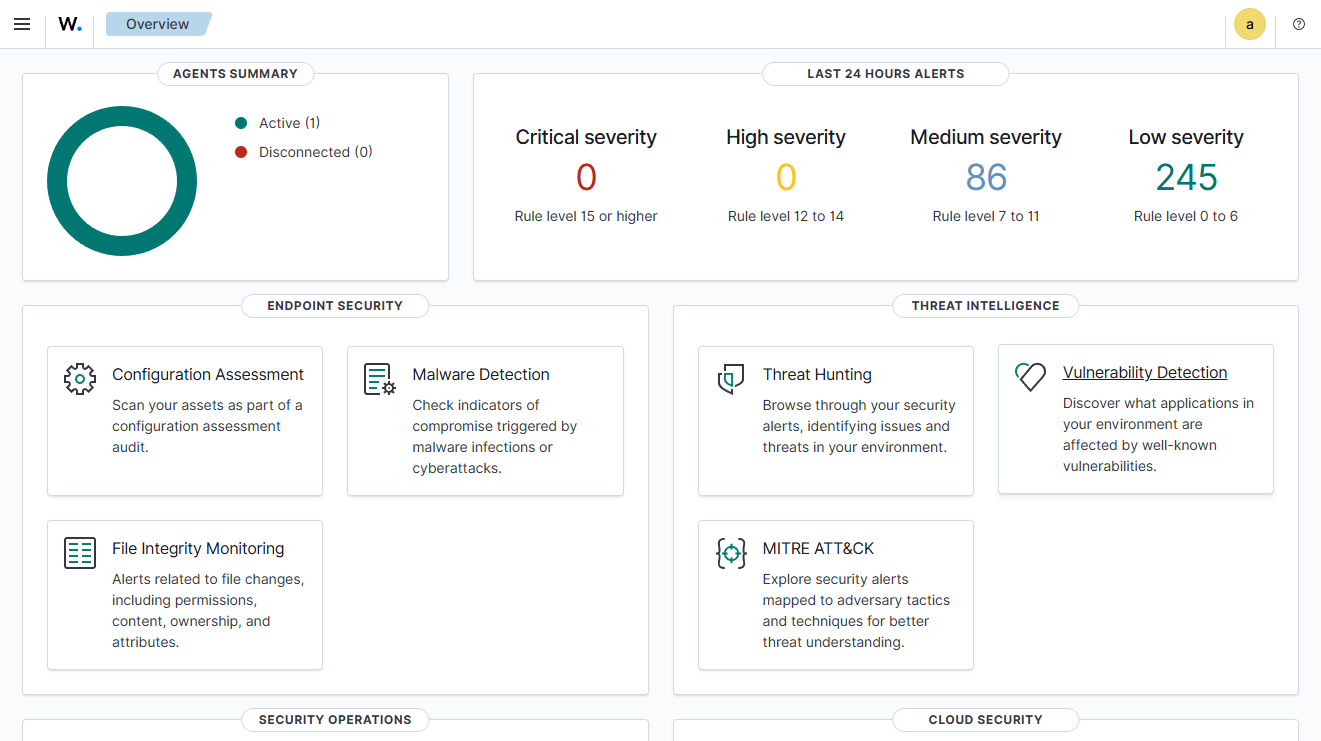Image resolution: width=1321 pixels, height=741 pixels.
Task: Click 'Rule level 15 or higher' text
Action: point(586,216)
